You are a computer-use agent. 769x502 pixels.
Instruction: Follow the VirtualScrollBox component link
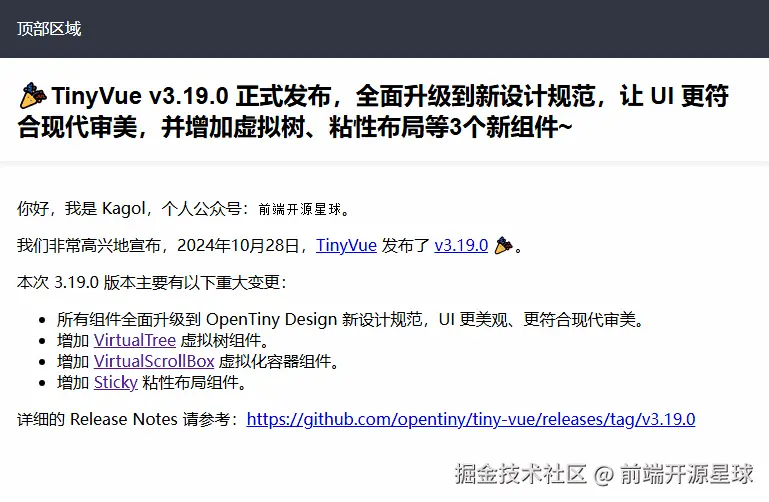click(154, 361)
